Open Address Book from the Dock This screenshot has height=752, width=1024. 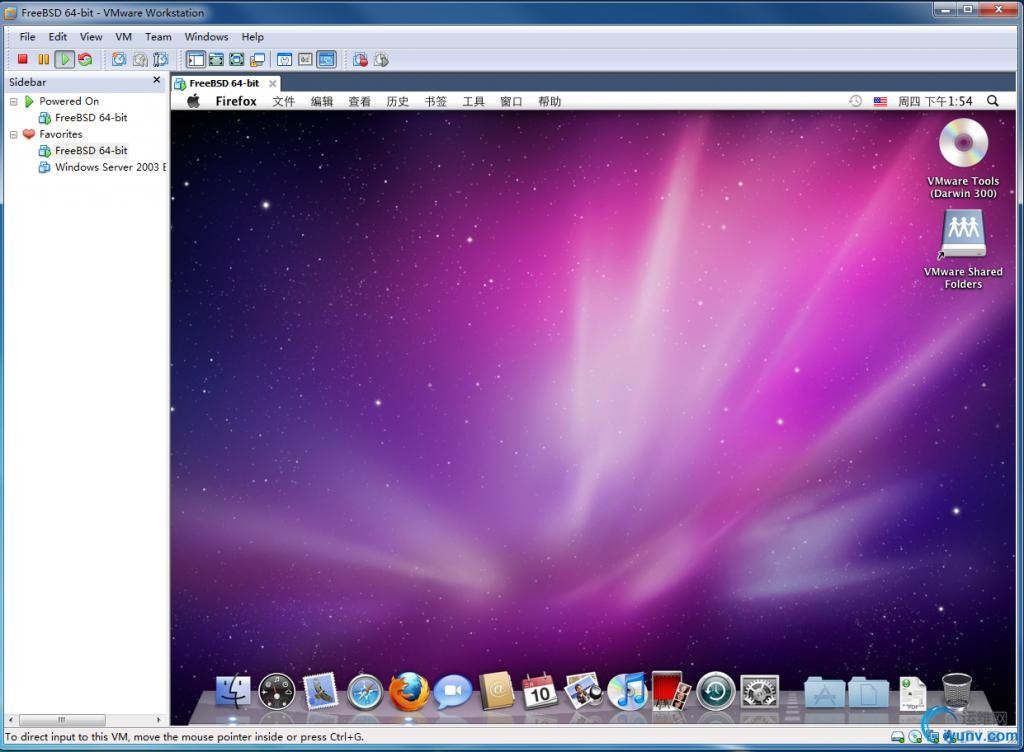(498, 691)
